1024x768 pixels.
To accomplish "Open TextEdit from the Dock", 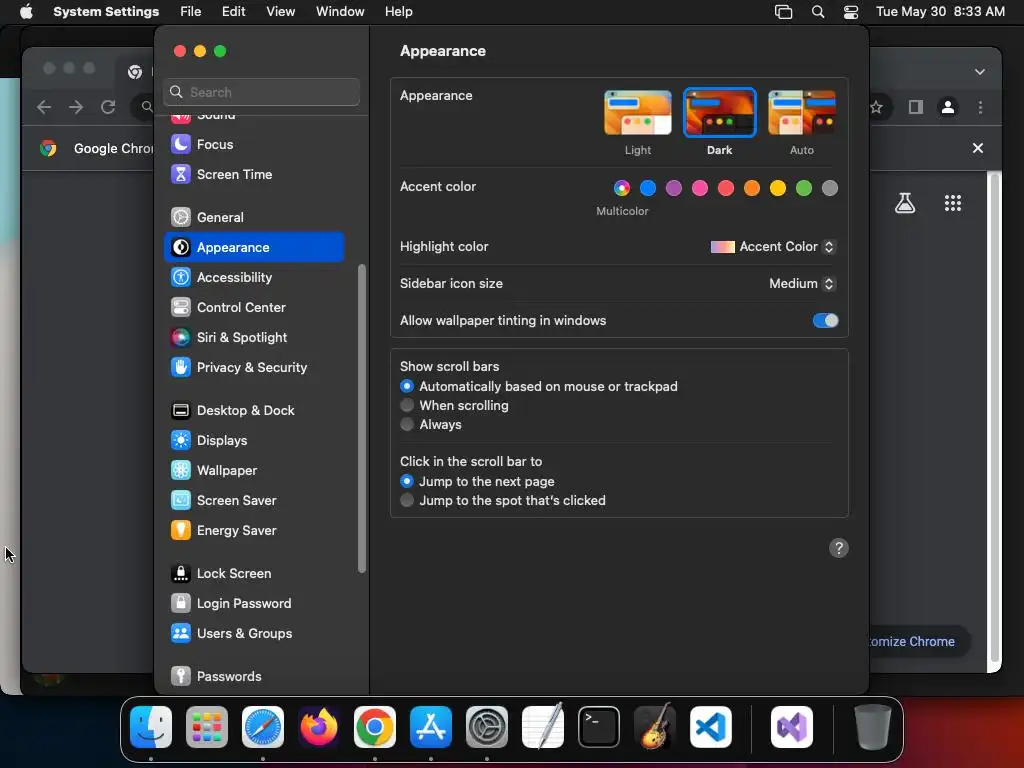I will 543,727.
